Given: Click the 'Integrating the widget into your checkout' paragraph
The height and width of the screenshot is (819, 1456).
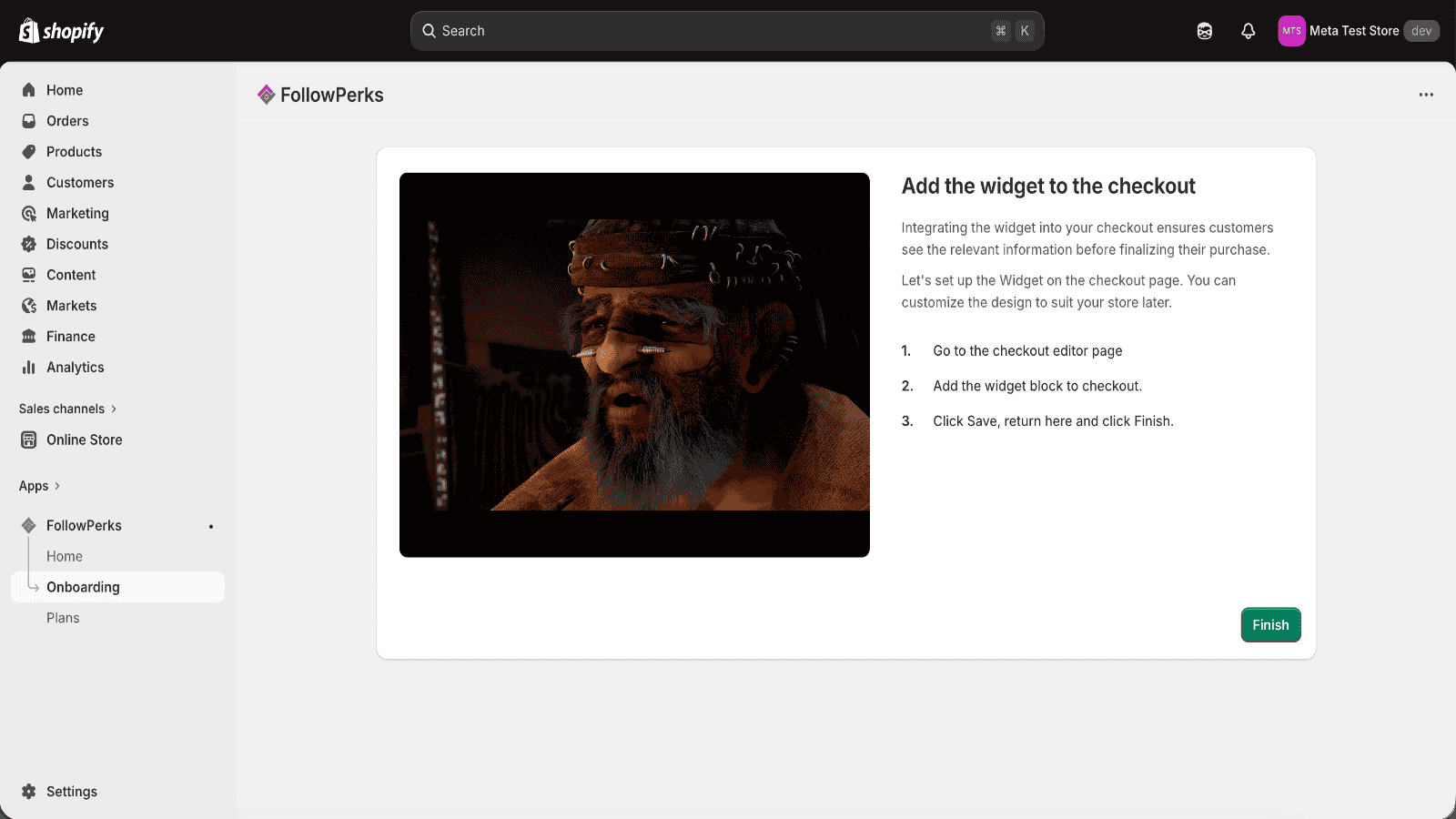Looking at the screenshot, I should pyautogui.click(x=1087, y=238).
